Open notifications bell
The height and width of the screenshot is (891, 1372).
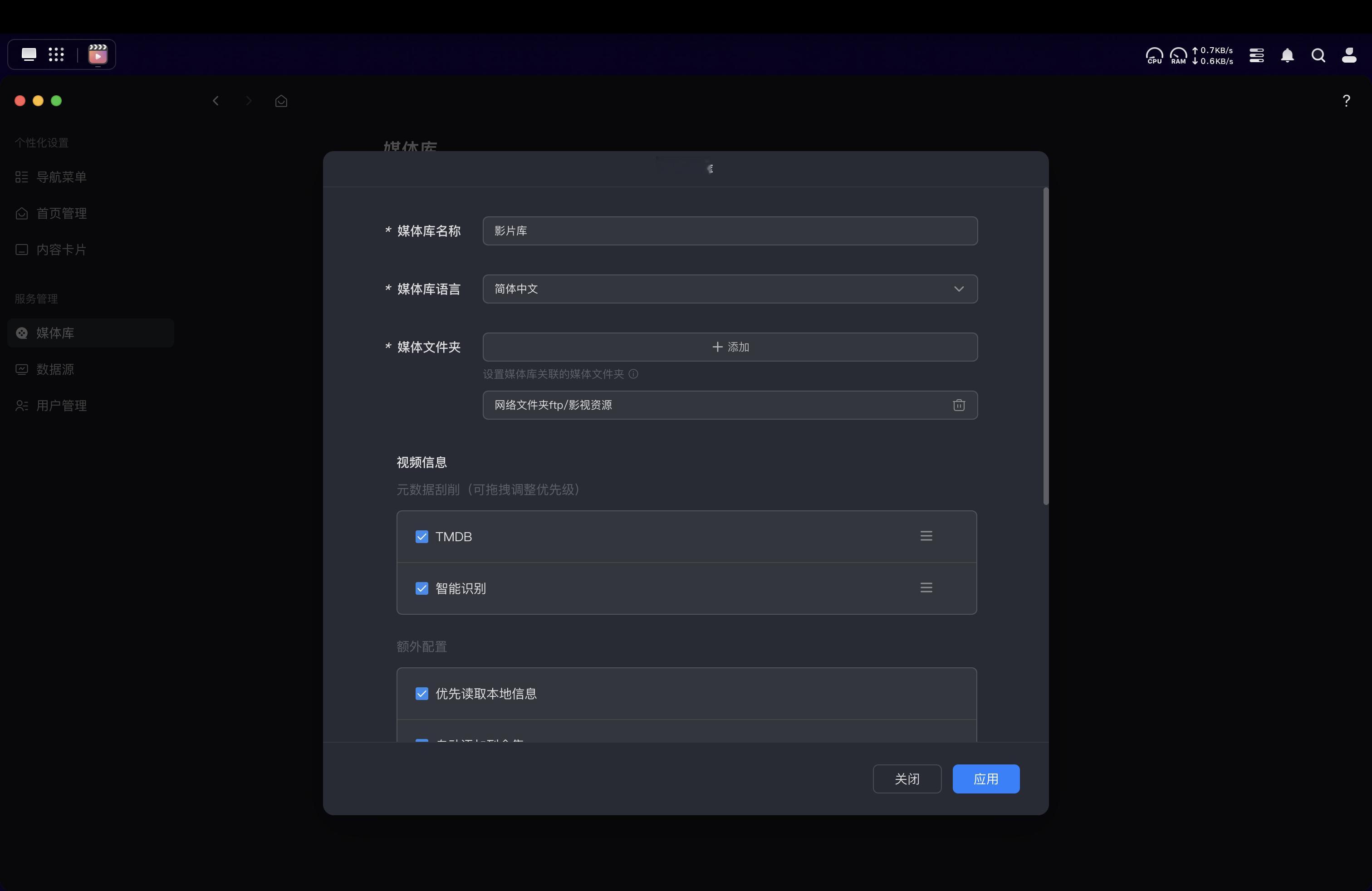pyautogui.click(x=1287, y=55)
